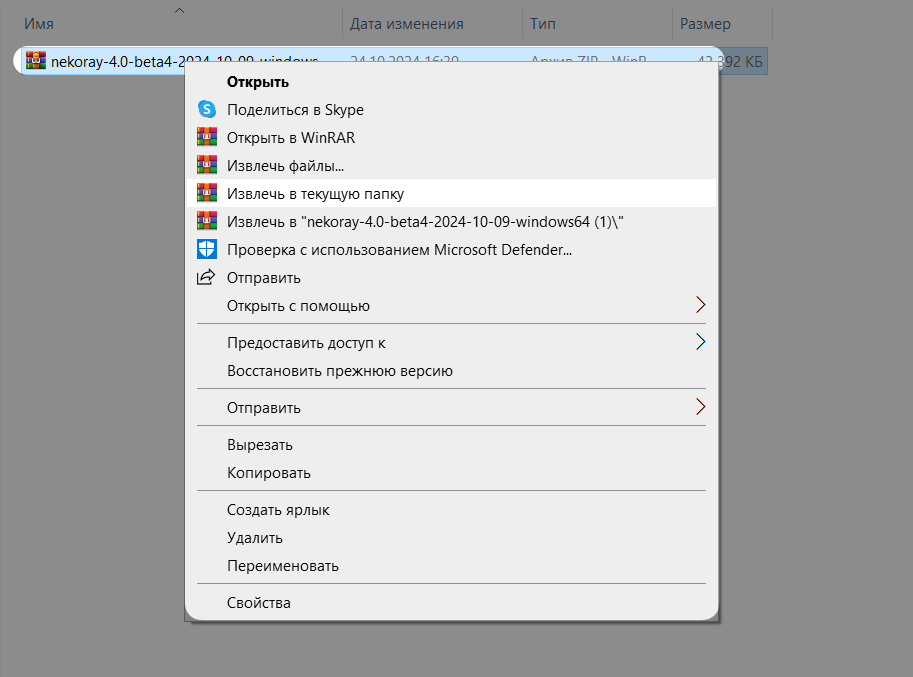This screenshot has height=677, width=913.
Task: Click WinRAR icon beside extract to nekoray folder
Action: point(207,222)
